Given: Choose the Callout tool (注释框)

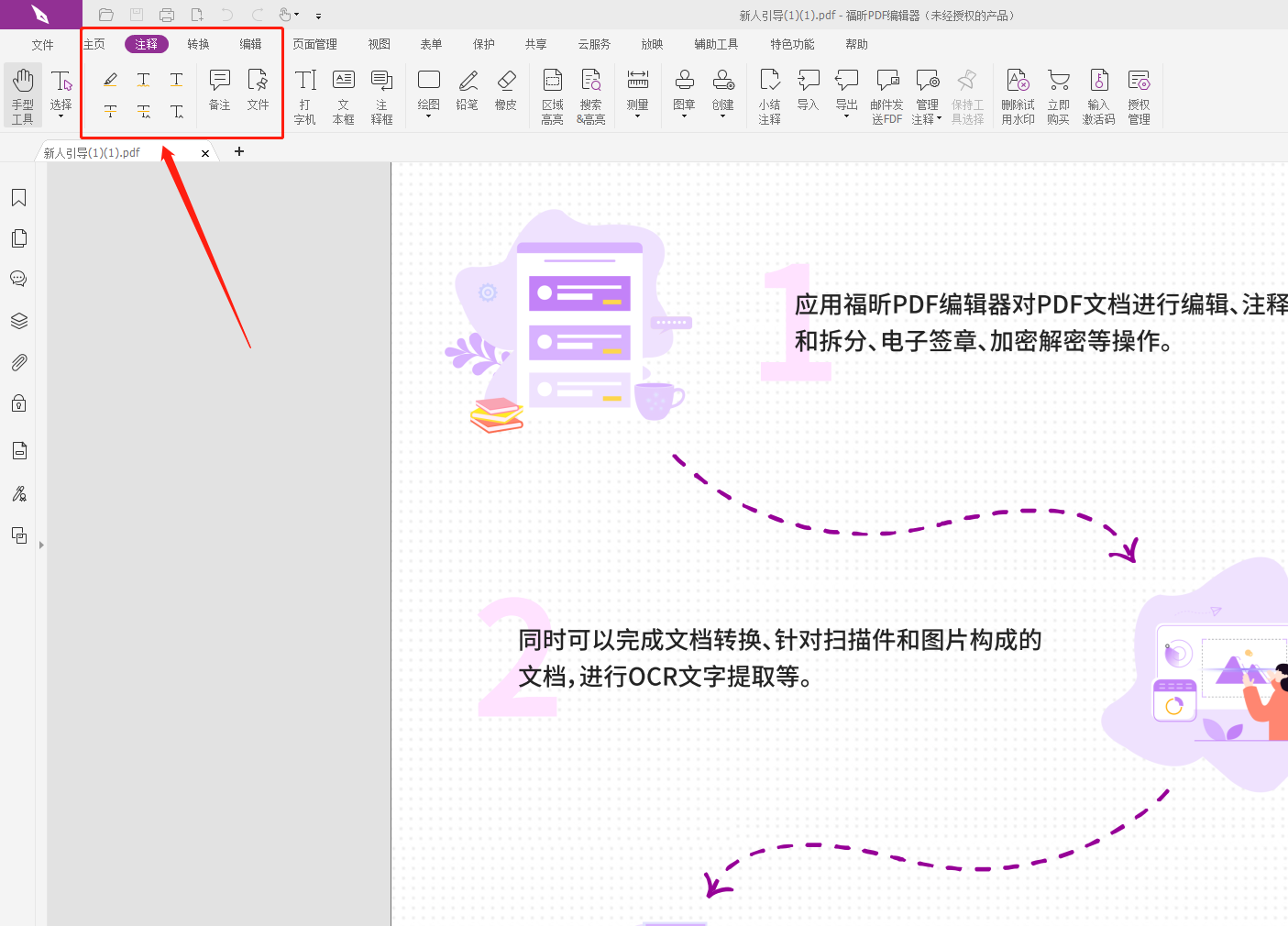Looking at the screenshot, I should (x=382, y=96).
